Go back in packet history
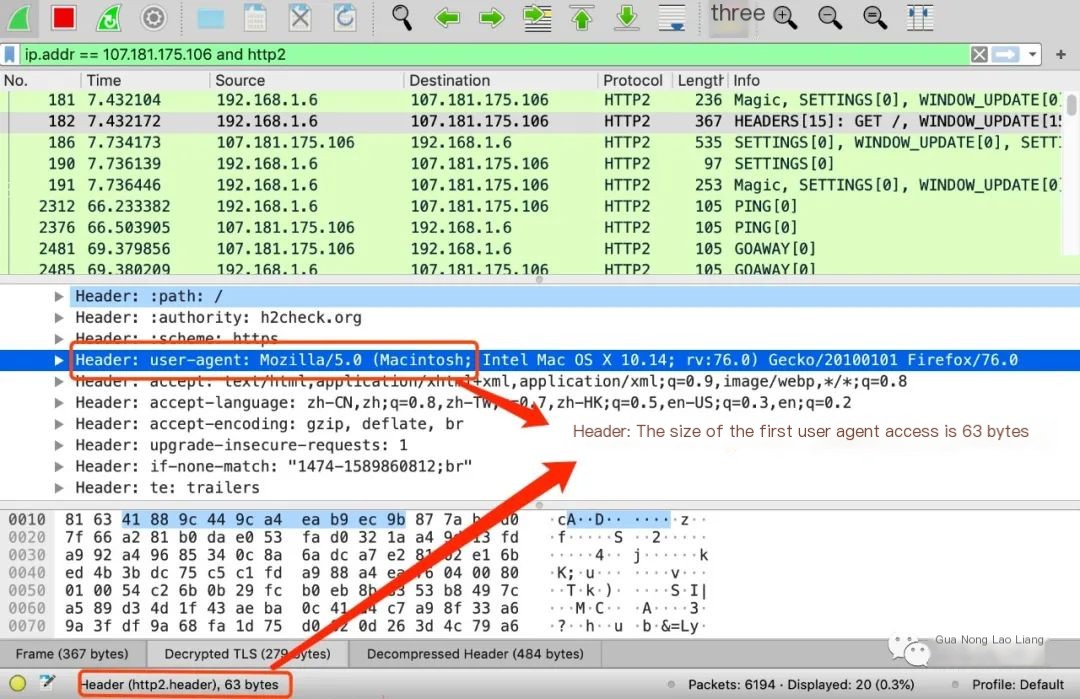 point(447,17)
